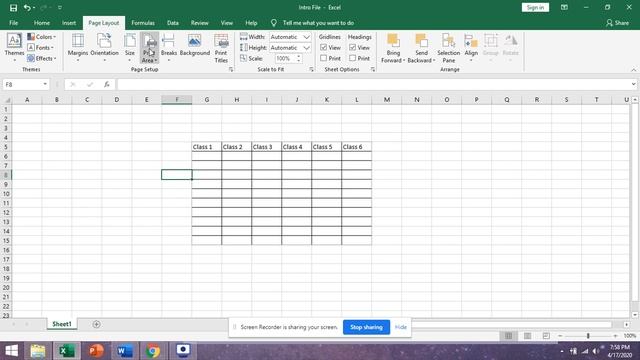
Task: Open PowerPoint from the taskbar
Action: pos(96,351)
